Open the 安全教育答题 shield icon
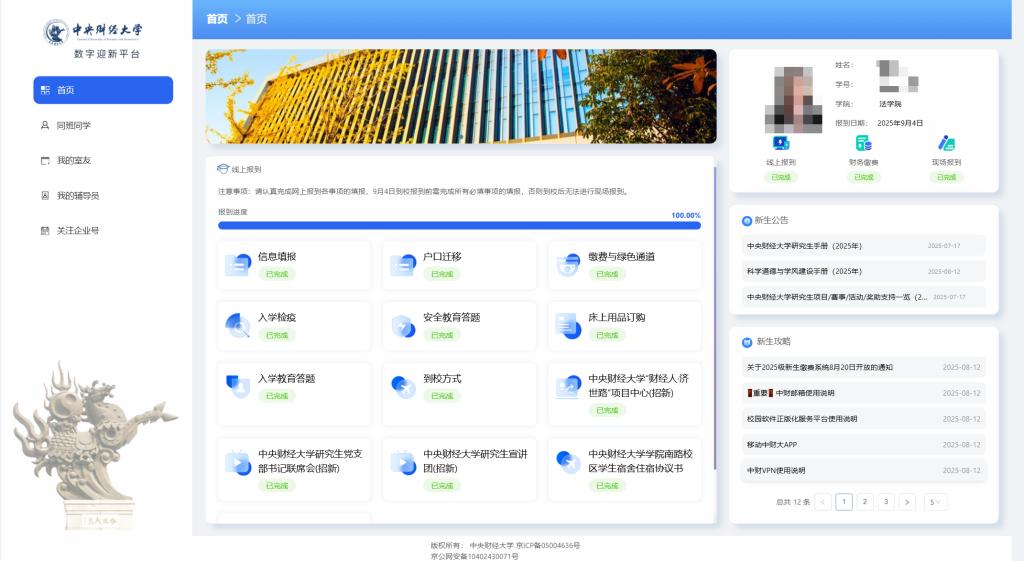 tap(403, 325)
